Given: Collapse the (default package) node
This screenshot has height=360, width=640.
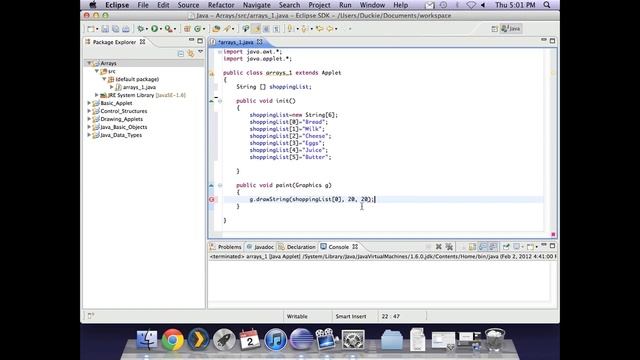Looking at the screenshot, I should point(104,79).
